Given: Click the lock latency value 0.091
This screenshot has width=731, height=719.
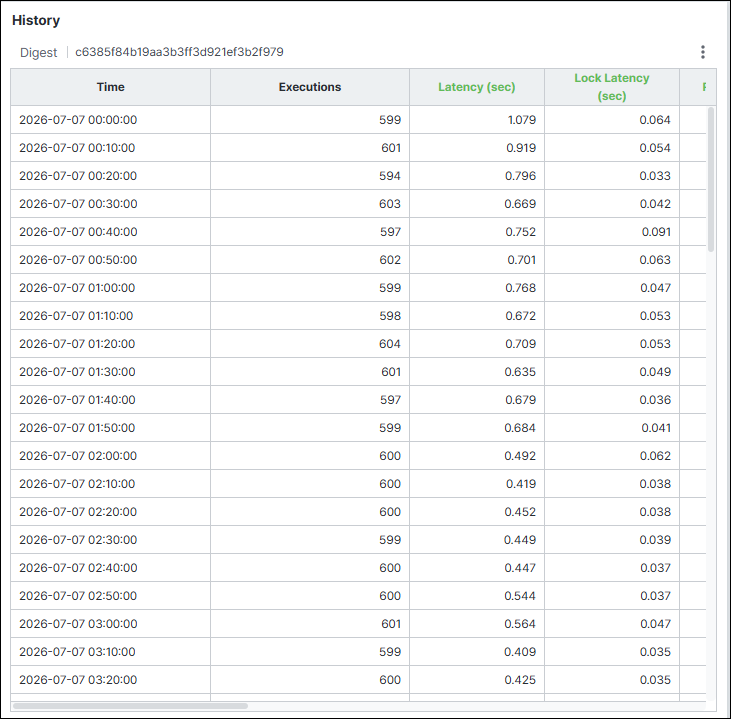Looking at the screenshot, I should click(656, 232).
